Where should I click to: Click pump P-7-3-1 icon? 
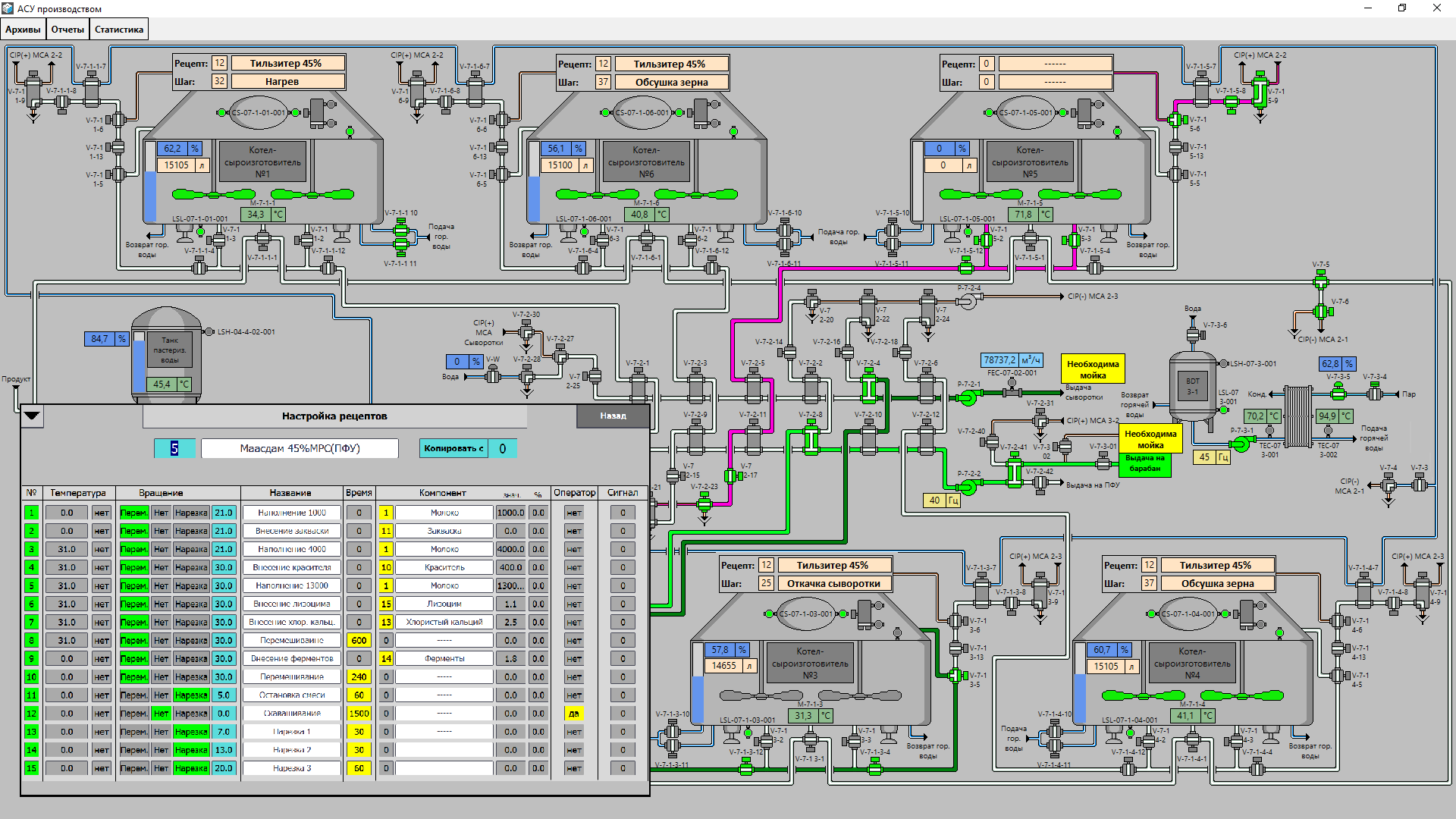[x=1241, y=444]
